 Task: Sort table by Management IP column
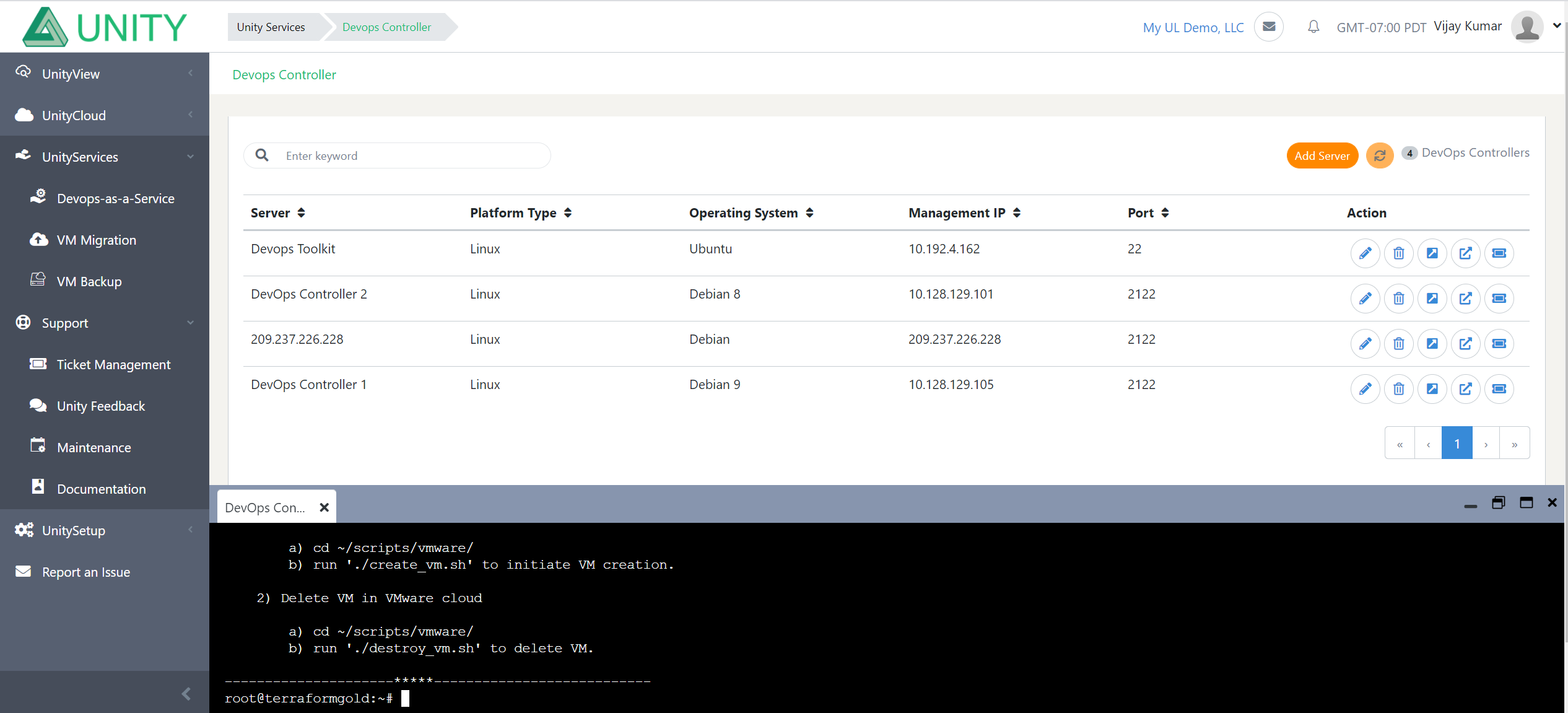point(1016,212)
